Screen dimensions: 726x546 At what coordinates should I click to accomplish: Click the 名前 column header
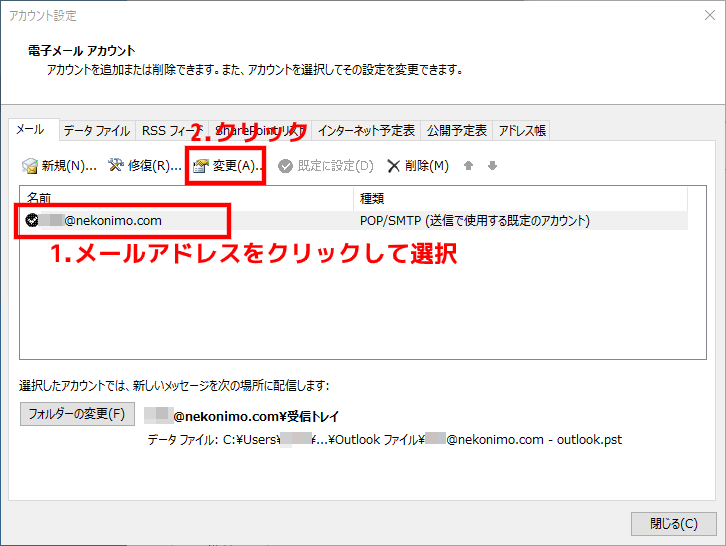point(186,198)
